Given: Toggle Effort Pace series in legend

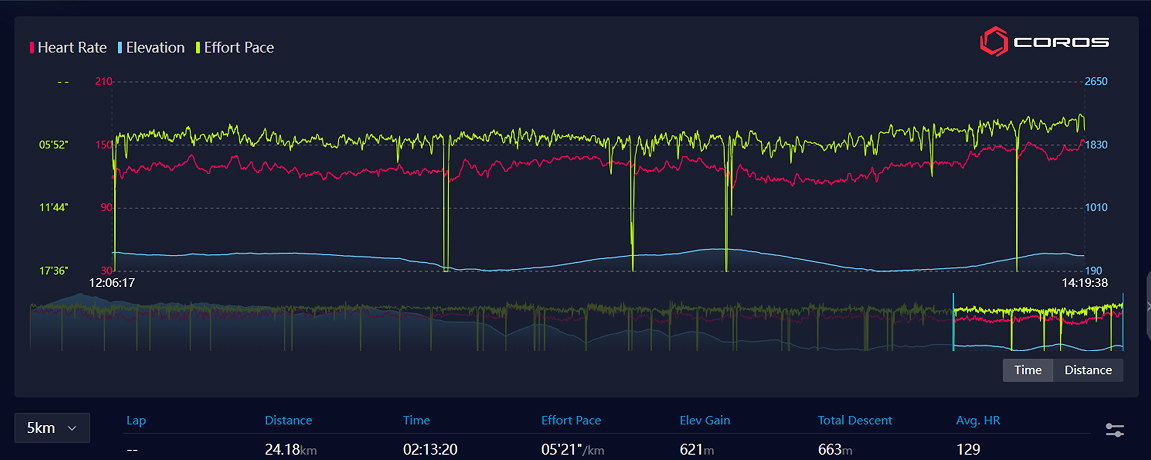Looking at the screenshot, I should point(235,48).
